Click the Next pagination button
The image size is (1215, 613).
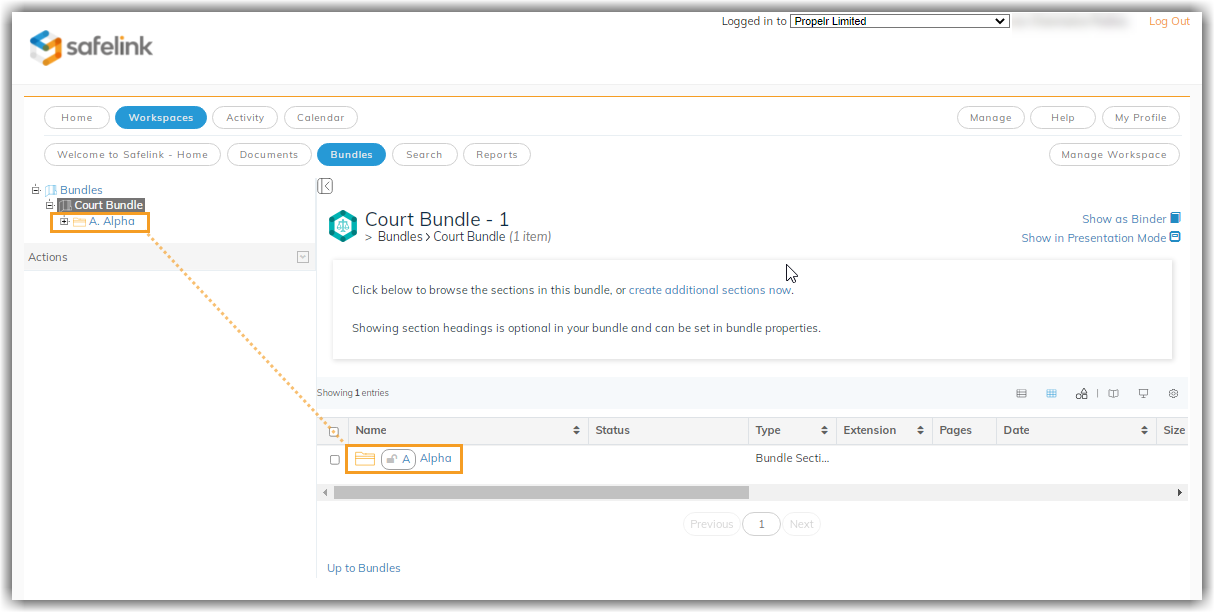[801, 524]
